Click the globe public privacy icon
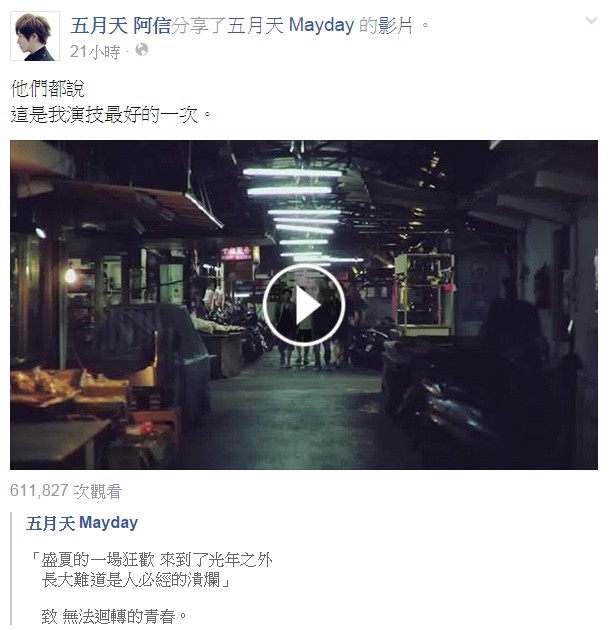Screen dimensions: 611x630 (141, 50)
